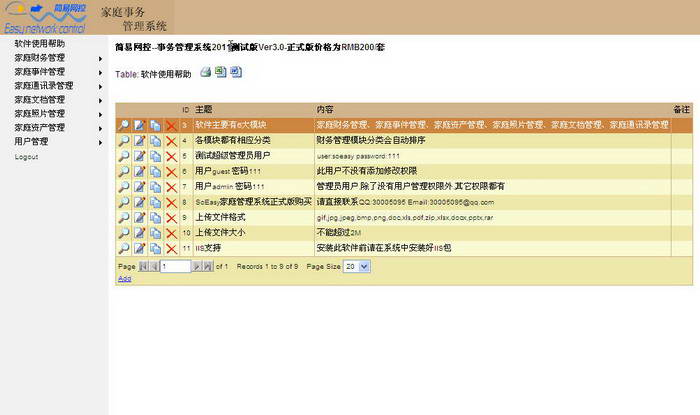
Task: Sort by 内容 column header
Action: 325,109
